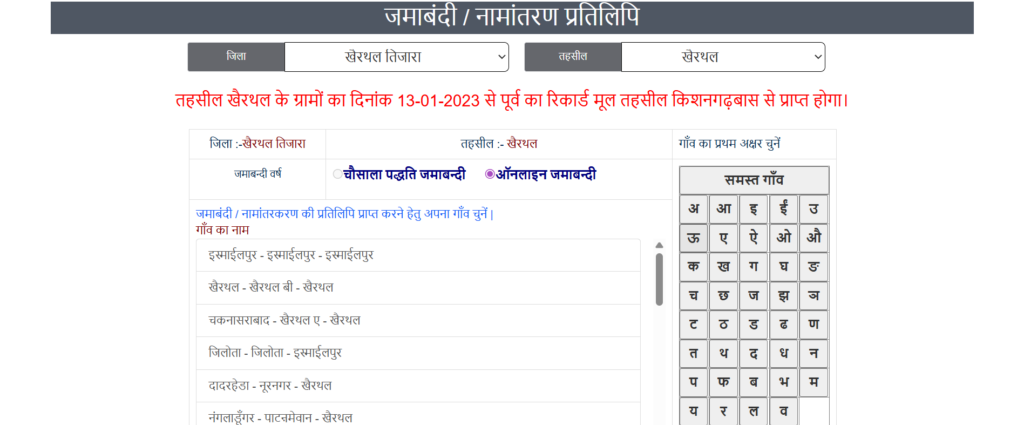Click the म letter button
This screenshot has width=1024, height=425.
[x=814, y=382]
